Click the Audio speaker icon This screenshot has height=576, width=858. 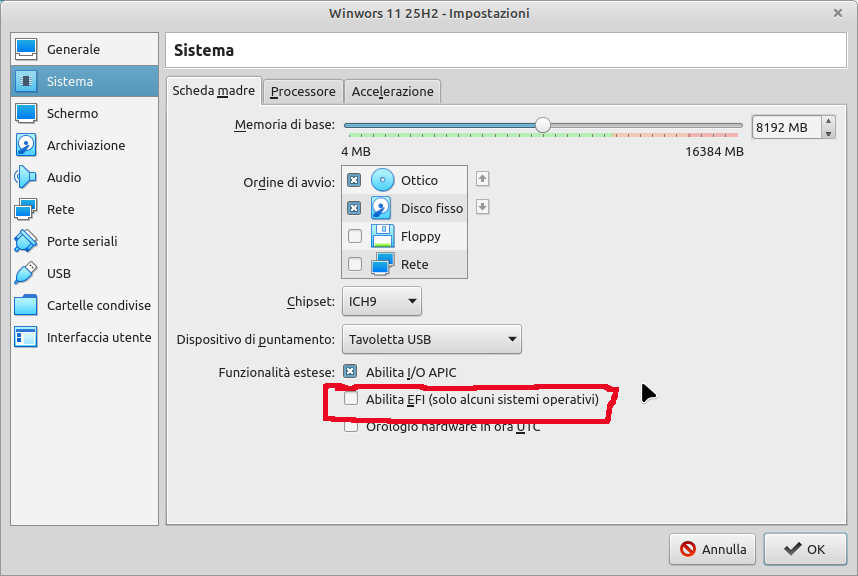click(26, 177)
